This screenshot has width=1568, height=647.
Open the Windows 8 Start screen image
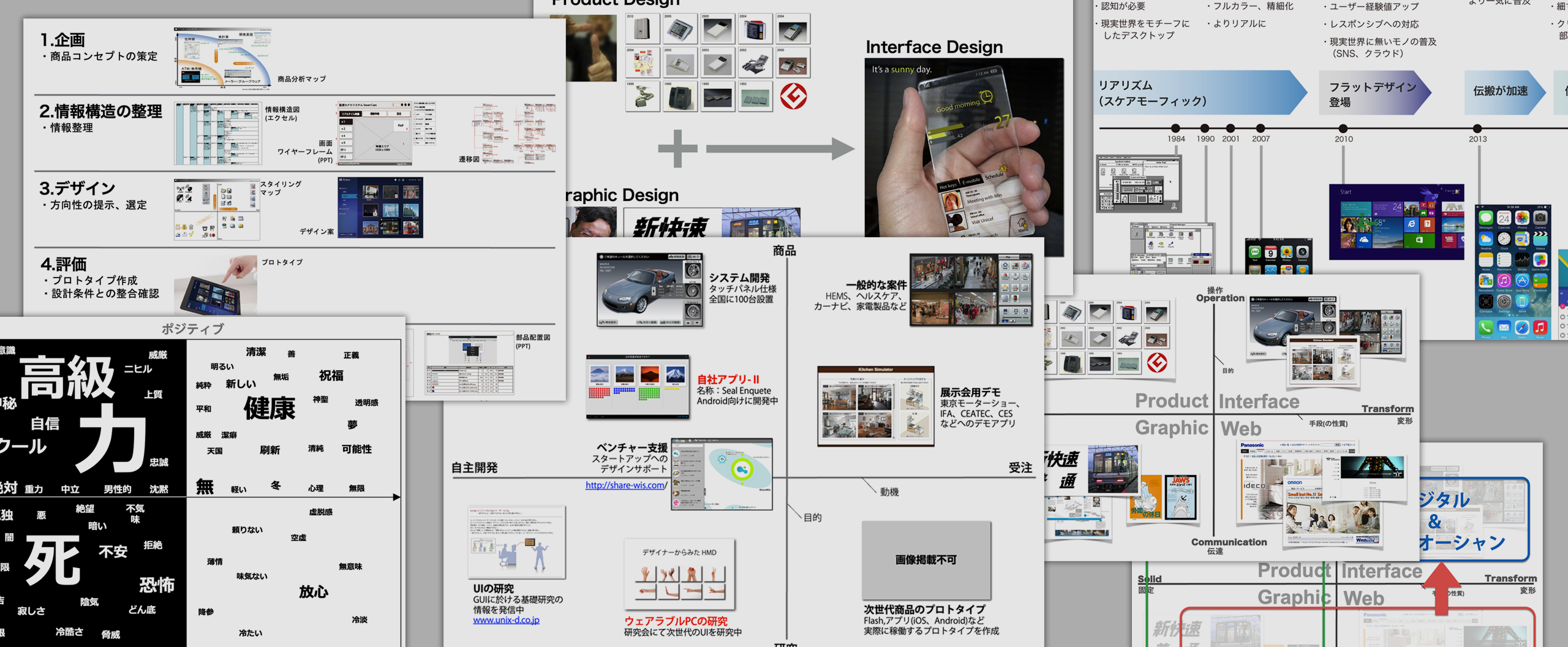1396,222
